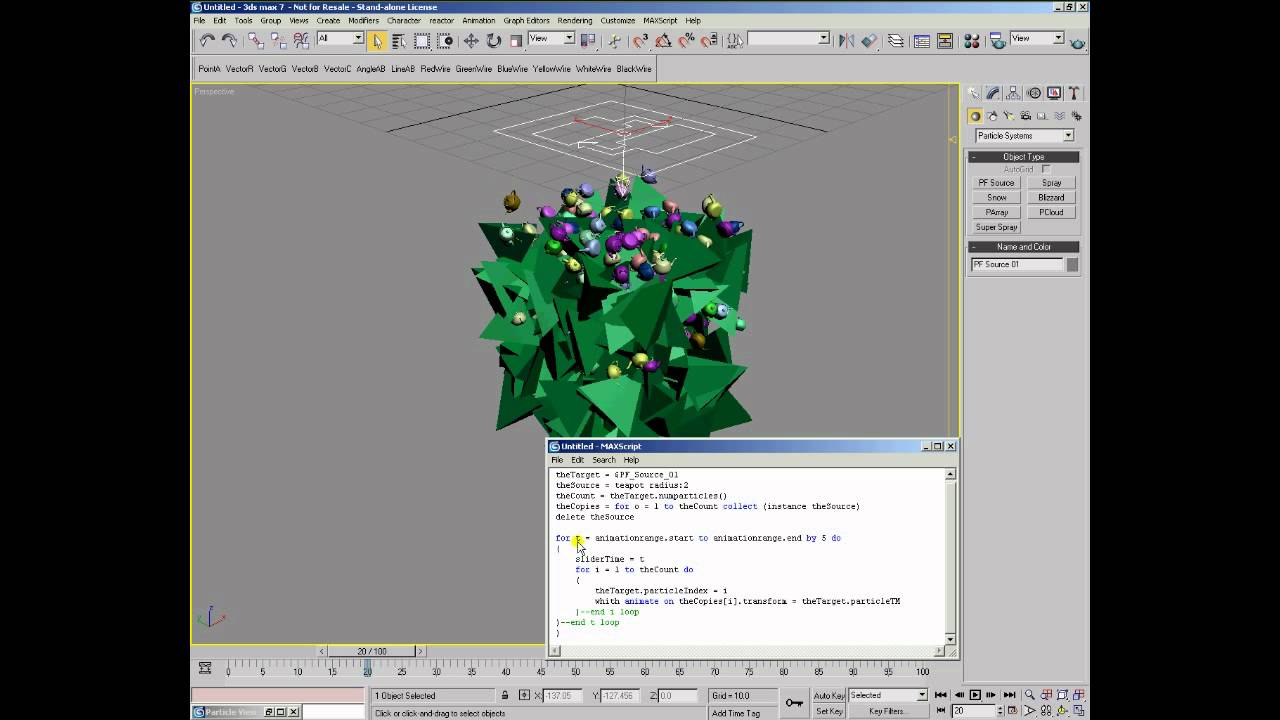Screen dimensions: 1280x720
Task: Open the Curve Editor icon
Action: point(922,41)
